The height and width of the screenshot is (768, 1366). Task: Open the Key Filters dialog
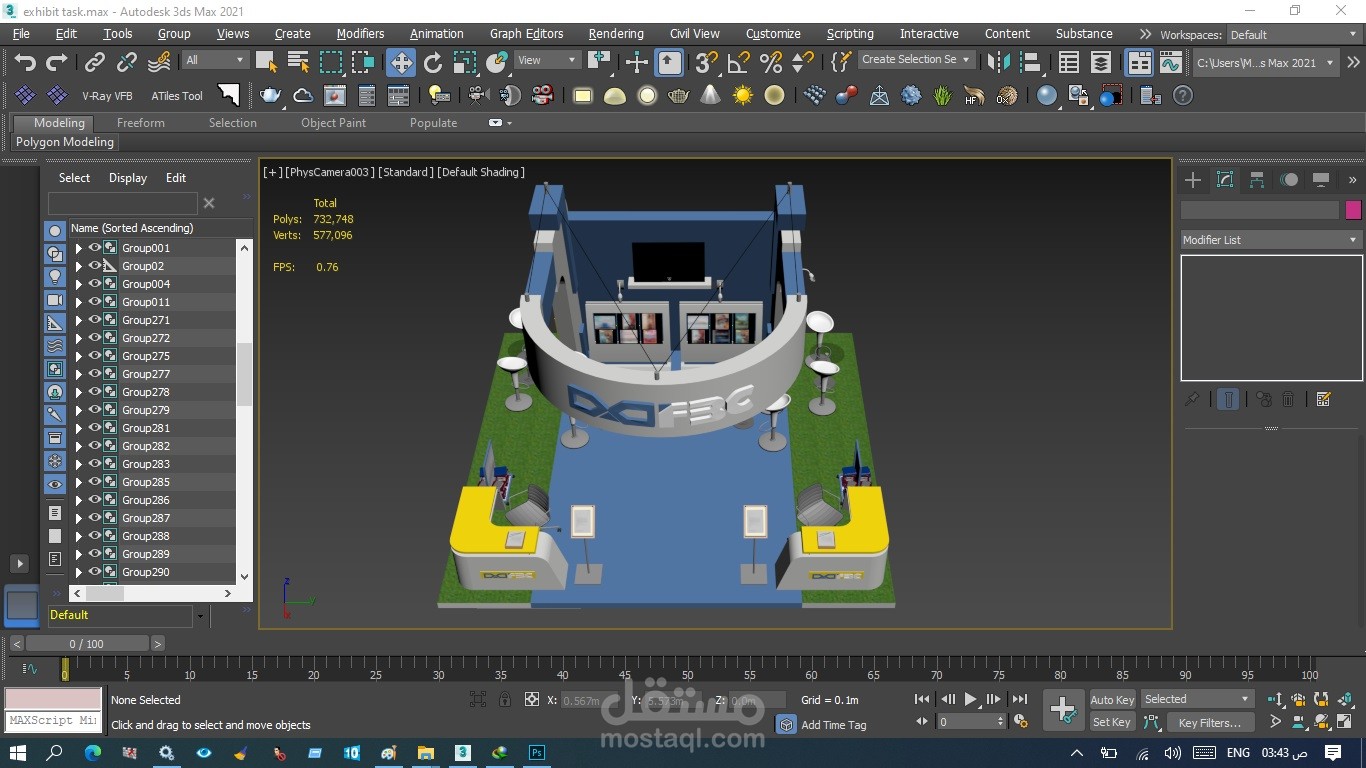tap(1209, 722)
